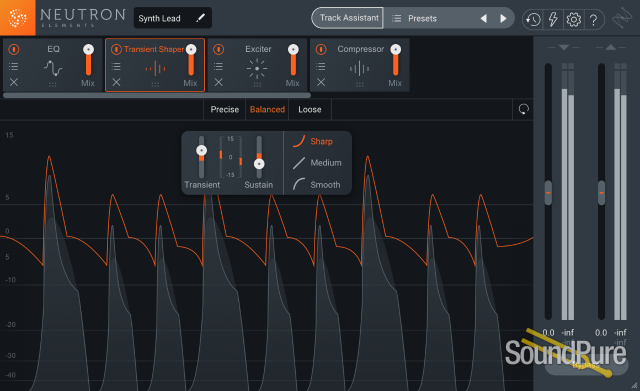
Task: Click the Neutron orange logo icon
Action: [18, 18]
